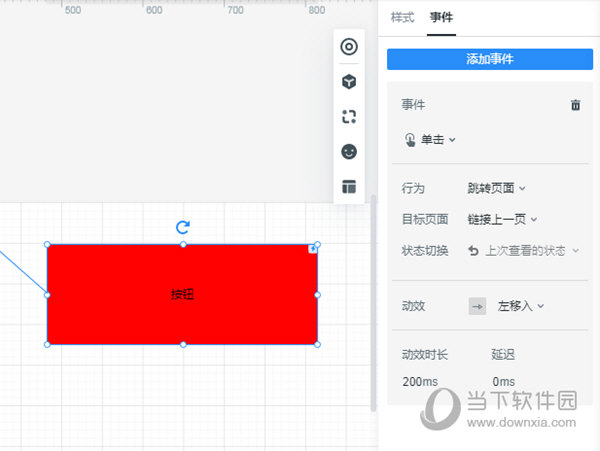This screenshot has width=600, height=451.
Task: Click the 0ms delay field
Action: [x=503, y=381]
